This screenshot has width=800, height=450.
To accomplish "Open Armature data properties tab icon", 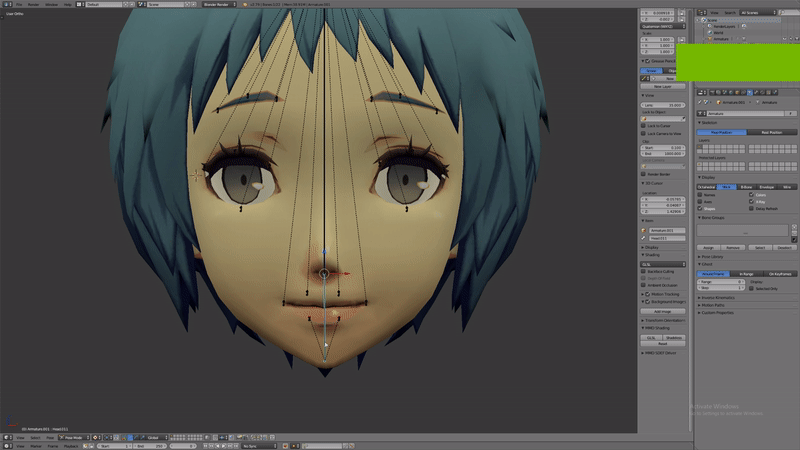I will coord(749,92).
